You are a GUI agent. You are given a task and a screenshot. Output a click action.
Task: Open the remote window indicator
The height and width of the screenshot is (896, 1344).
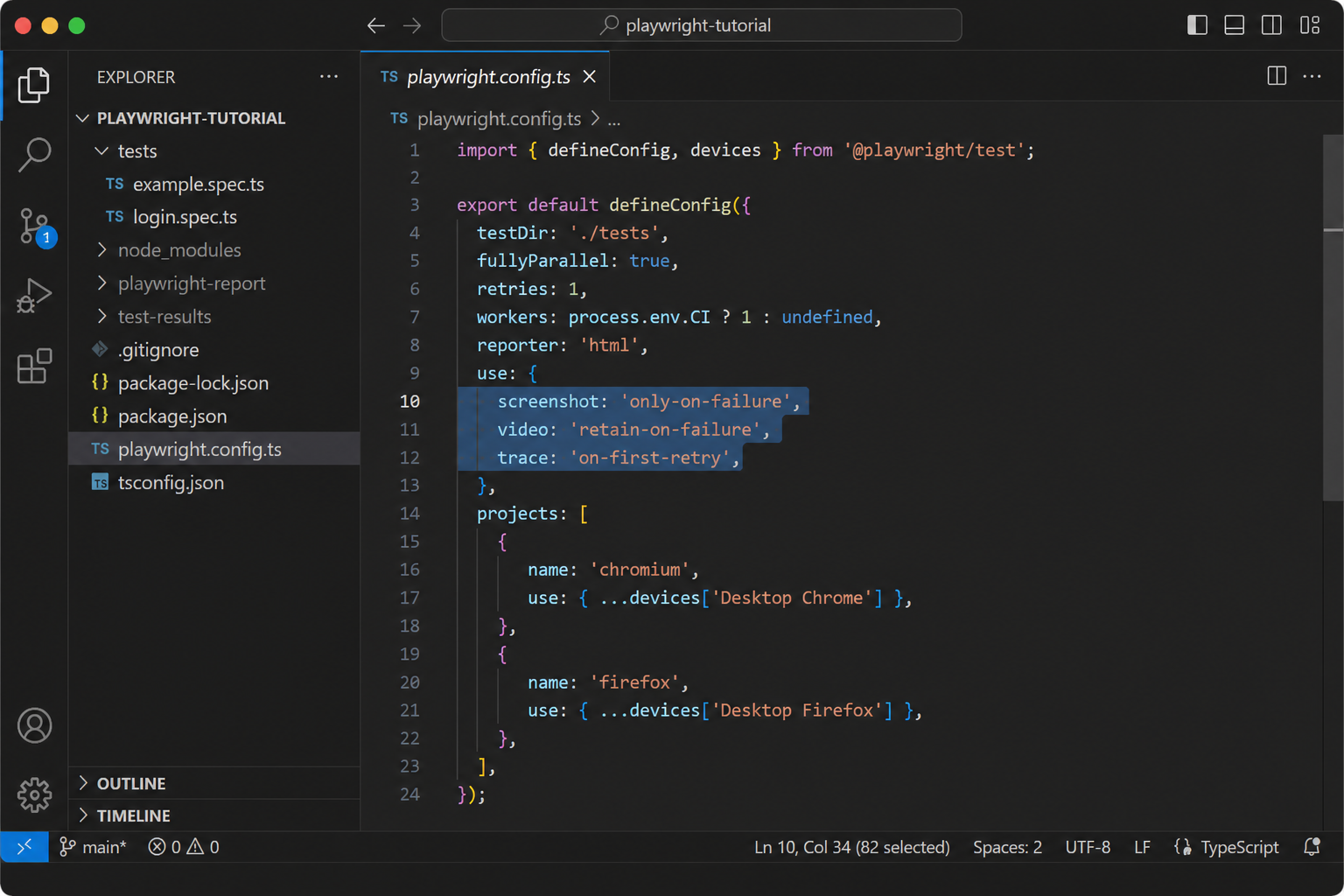(x=24, y=847)
